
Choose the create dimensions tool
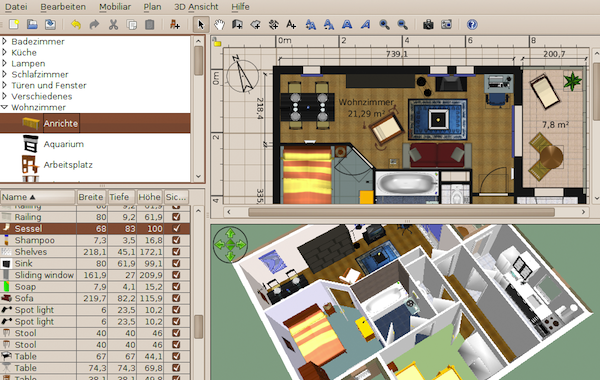click(x=273, y=24)
